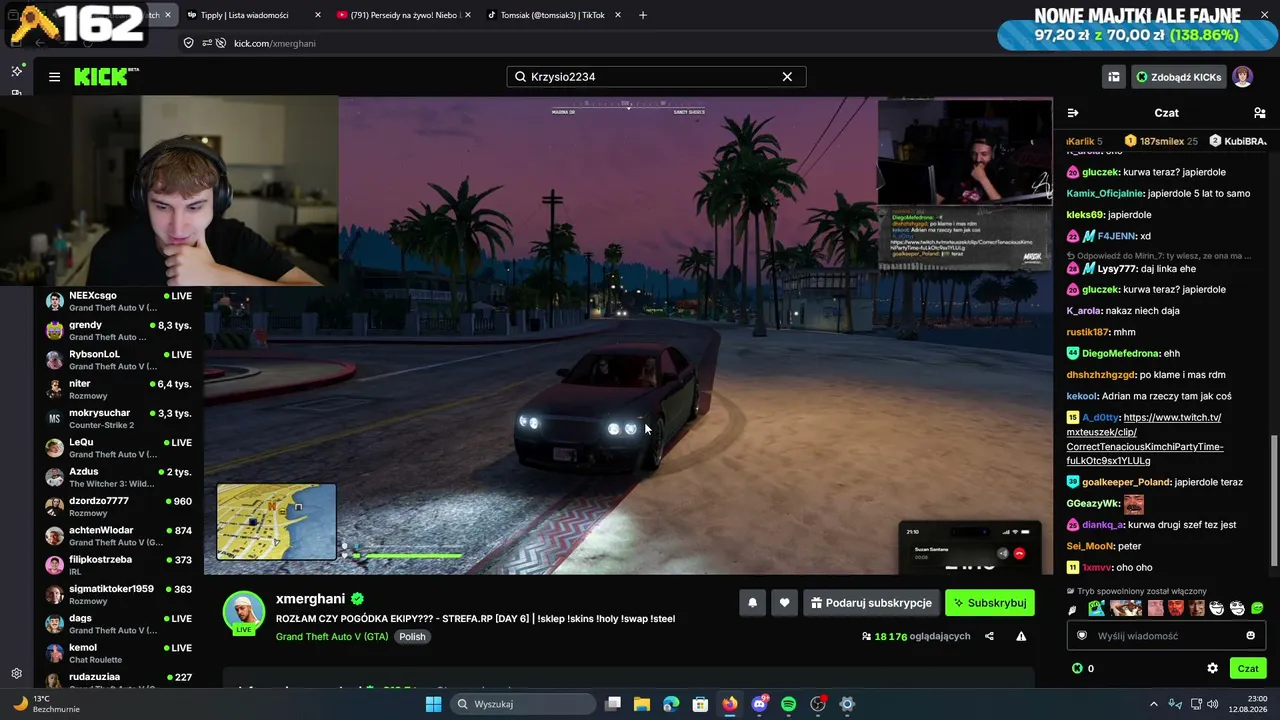Open volume control in system tray
This screenshot has width=1280, height=720.
tap(1213, 704)
